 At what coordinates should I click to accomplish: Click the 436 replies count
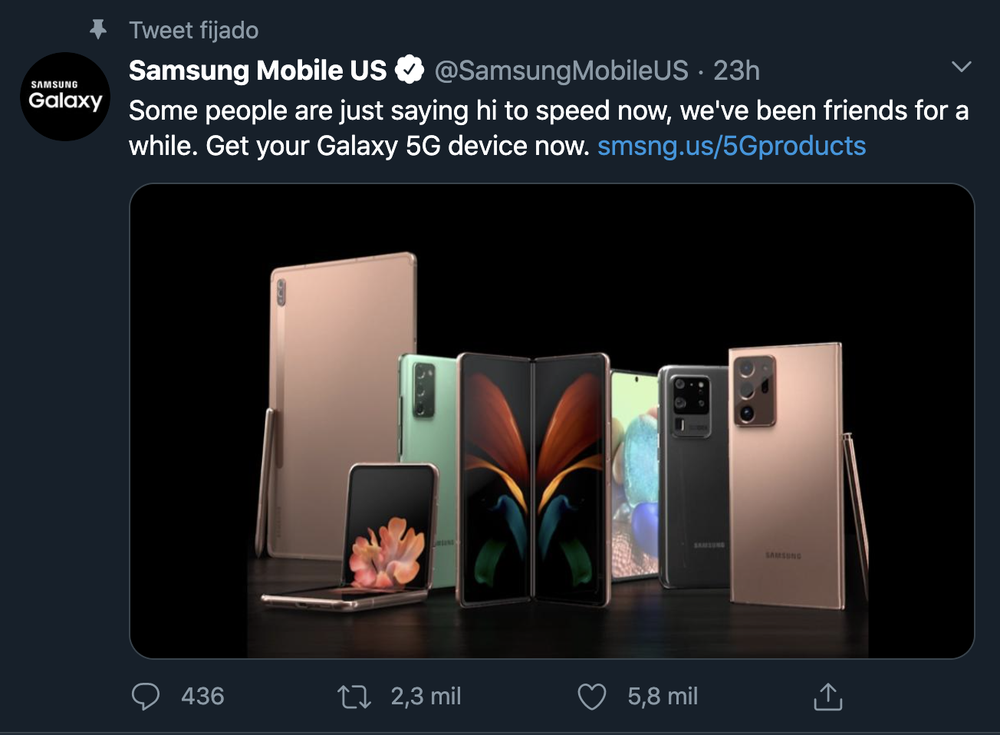click(x=203, y=696)
